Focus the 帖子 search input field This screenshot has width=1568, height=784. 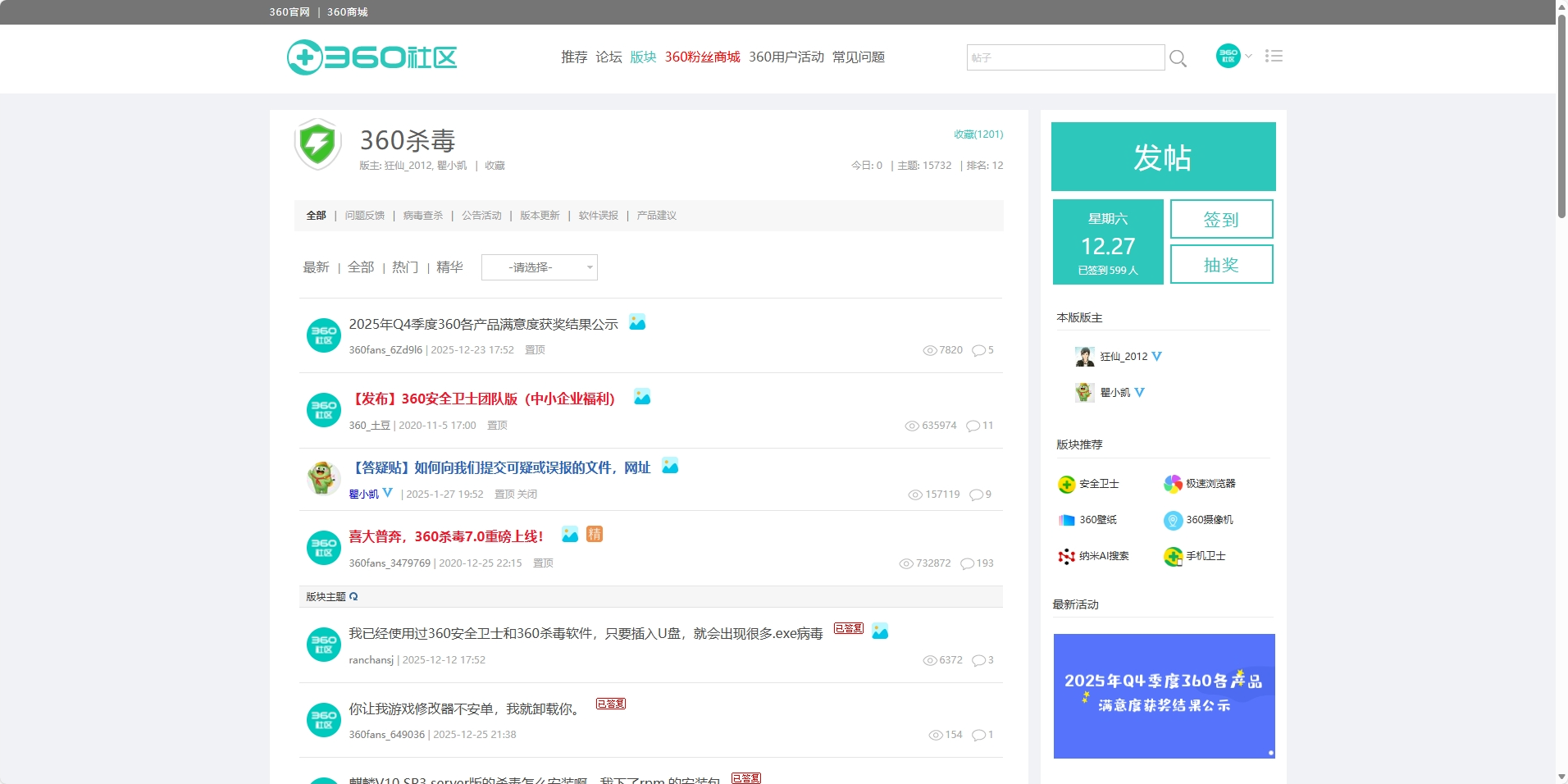coord(1064,57)
